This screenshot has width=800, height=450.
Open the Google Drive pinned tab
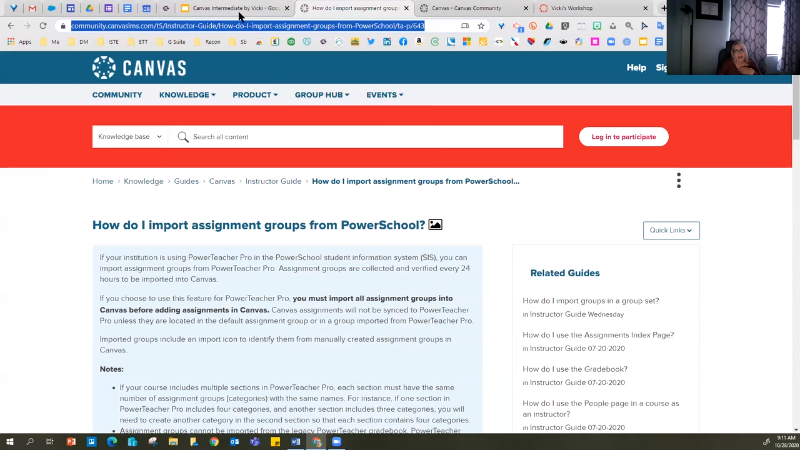pyautogui.click(x=89, y=8)
